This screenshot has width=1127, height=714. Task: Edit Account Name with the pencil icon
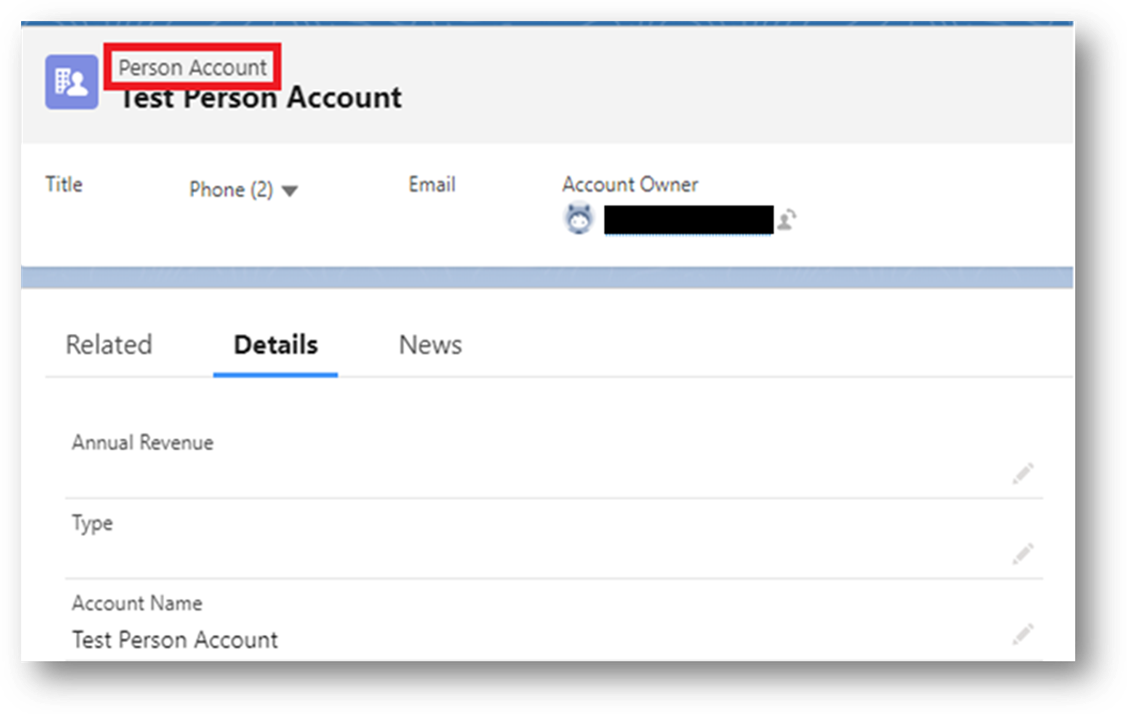coord(1023,634)
